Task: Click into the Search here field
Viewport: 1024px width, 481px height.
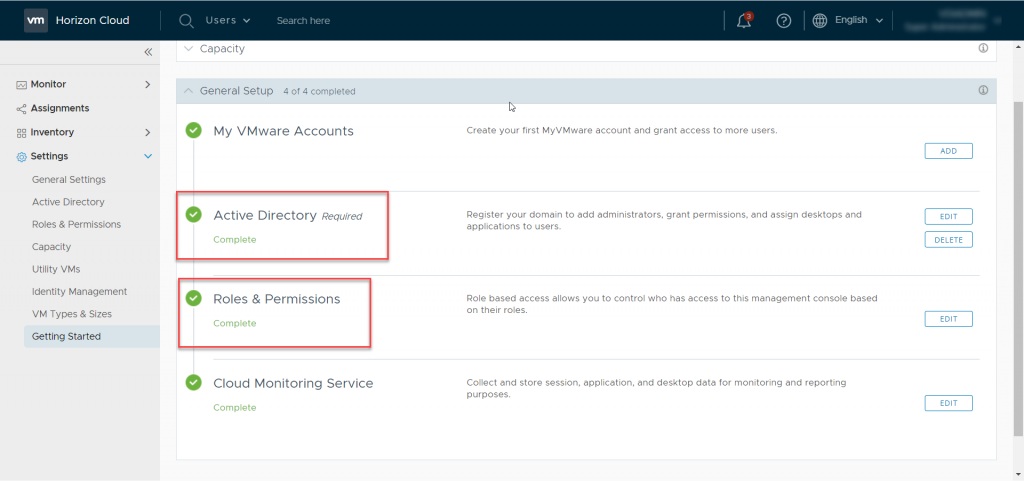Action: tap(303, 21)
